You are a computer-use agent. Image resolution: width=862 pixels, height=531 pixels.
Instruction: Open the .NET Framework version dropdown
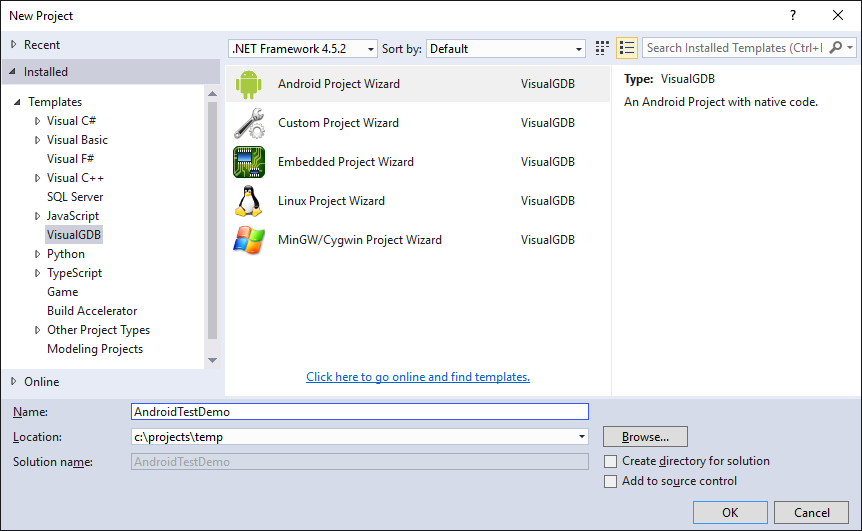click(x=303, y=49)
